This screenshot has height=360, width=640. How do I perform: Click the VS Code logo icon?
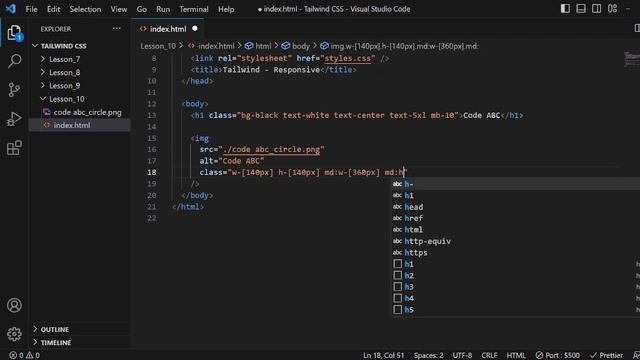10,9
